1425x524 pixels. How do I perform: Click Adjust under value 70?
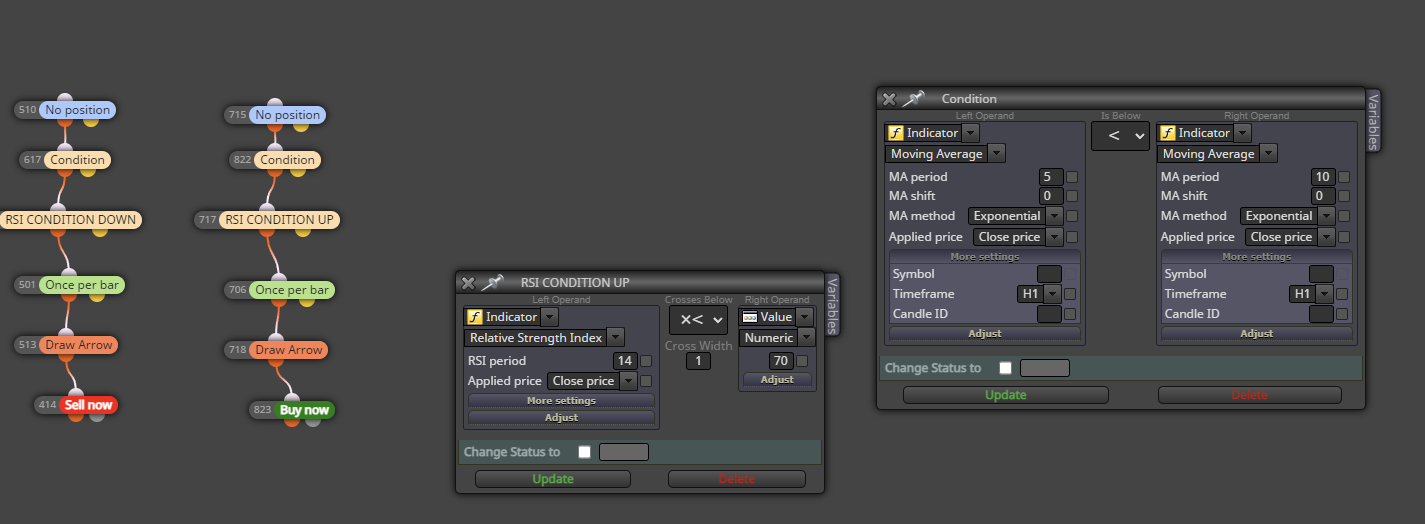777,380
